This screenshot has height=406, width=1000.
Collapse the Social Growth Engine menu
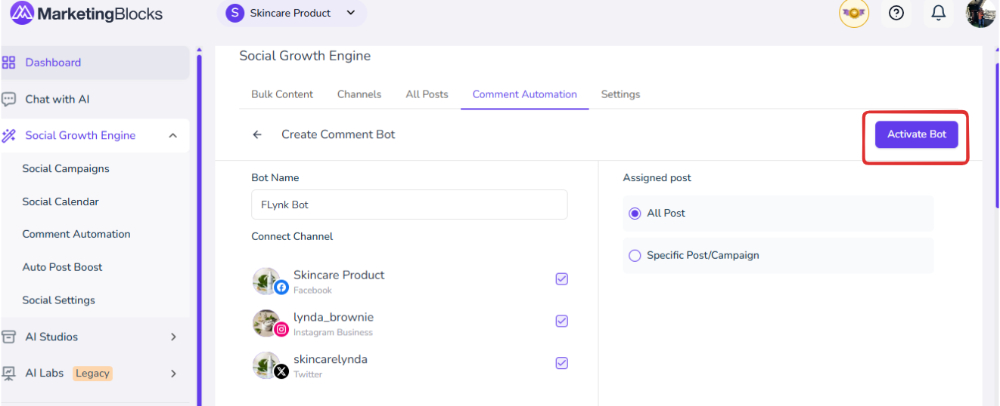pyautogui.click(x=173, y=136)
